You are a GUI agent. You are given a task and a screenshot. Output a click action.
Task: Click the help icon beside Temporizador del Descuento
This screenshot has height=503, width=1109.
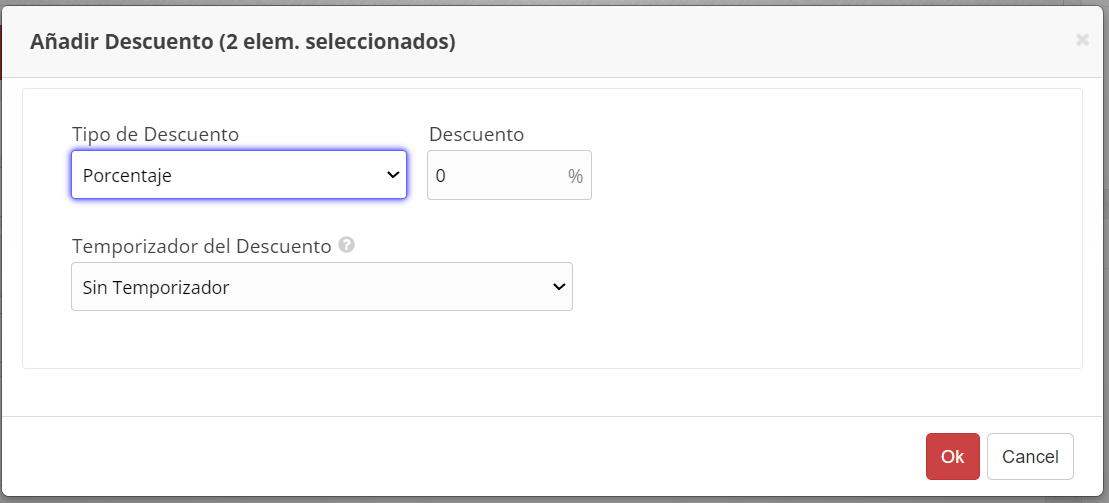(347, 245)
